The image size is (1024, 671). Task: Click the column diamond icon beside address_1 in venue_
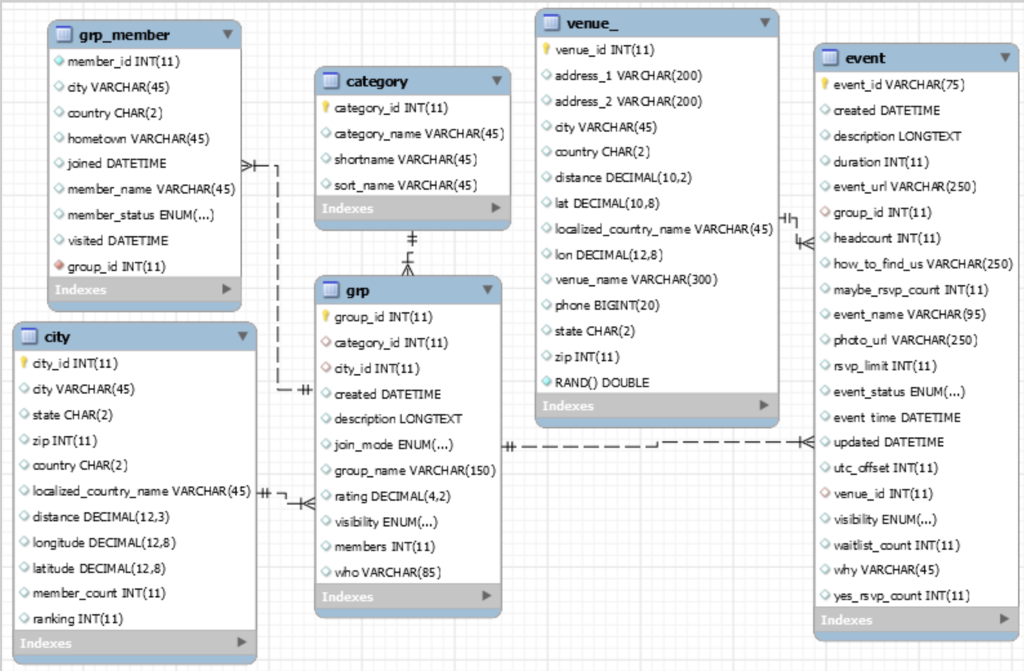coord(545,75)
